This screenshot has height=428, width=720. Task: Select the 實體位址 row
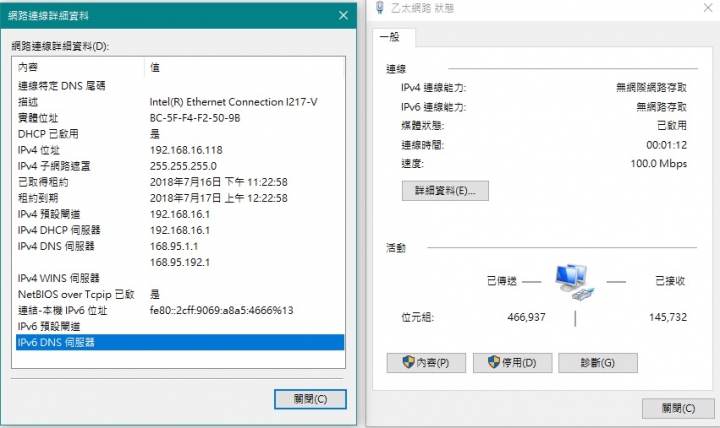pos(180,118)
